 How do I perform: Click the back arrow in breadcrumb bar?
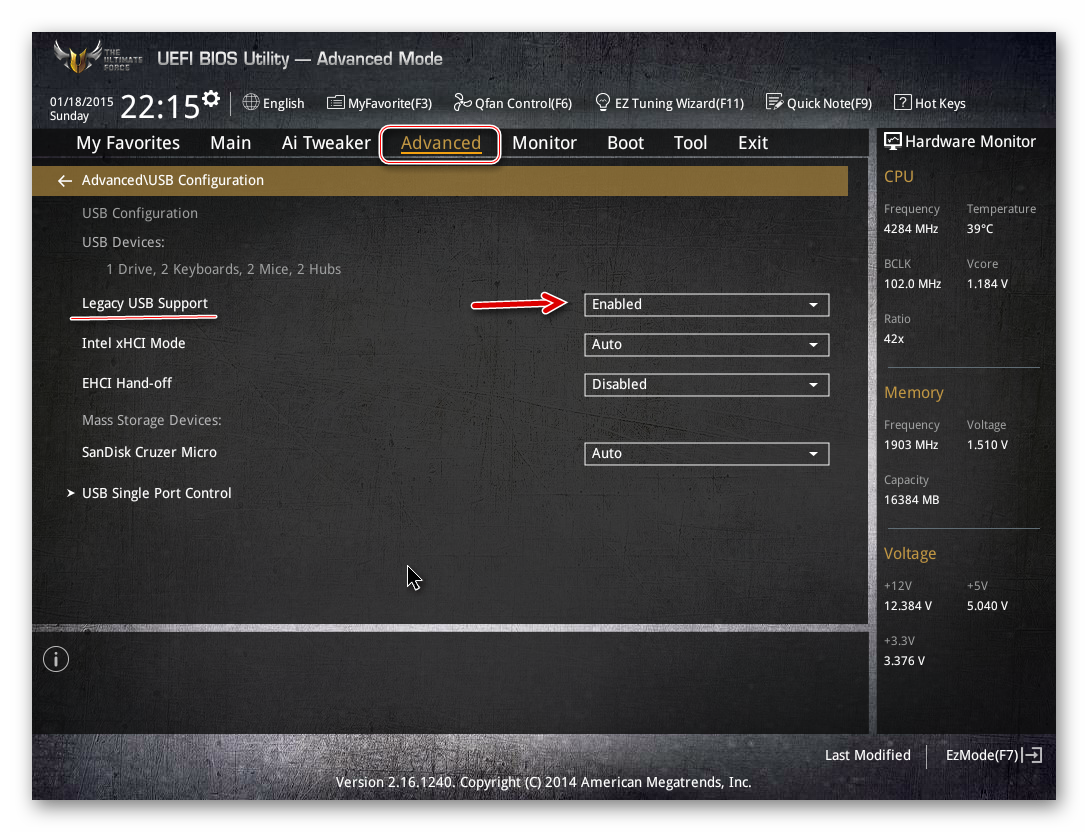point(65,181)
